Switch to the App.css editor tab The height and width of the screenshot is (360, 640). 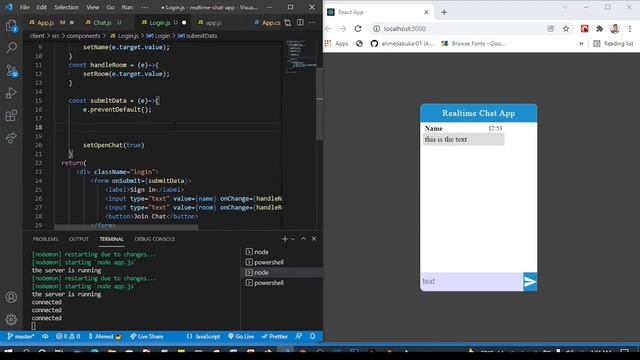[x=267, y=22]
